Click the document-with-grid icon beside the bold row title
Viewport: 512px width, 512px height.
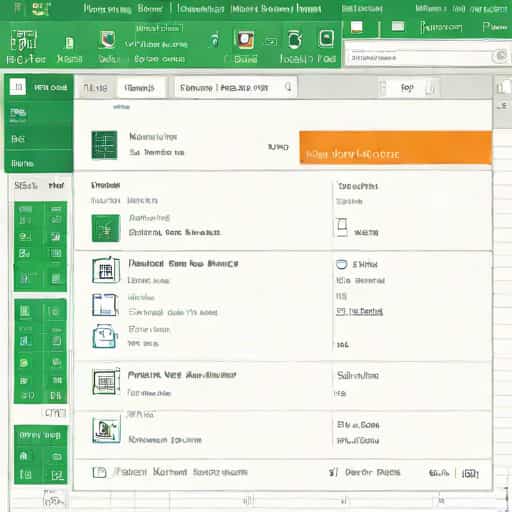(106, 270)
